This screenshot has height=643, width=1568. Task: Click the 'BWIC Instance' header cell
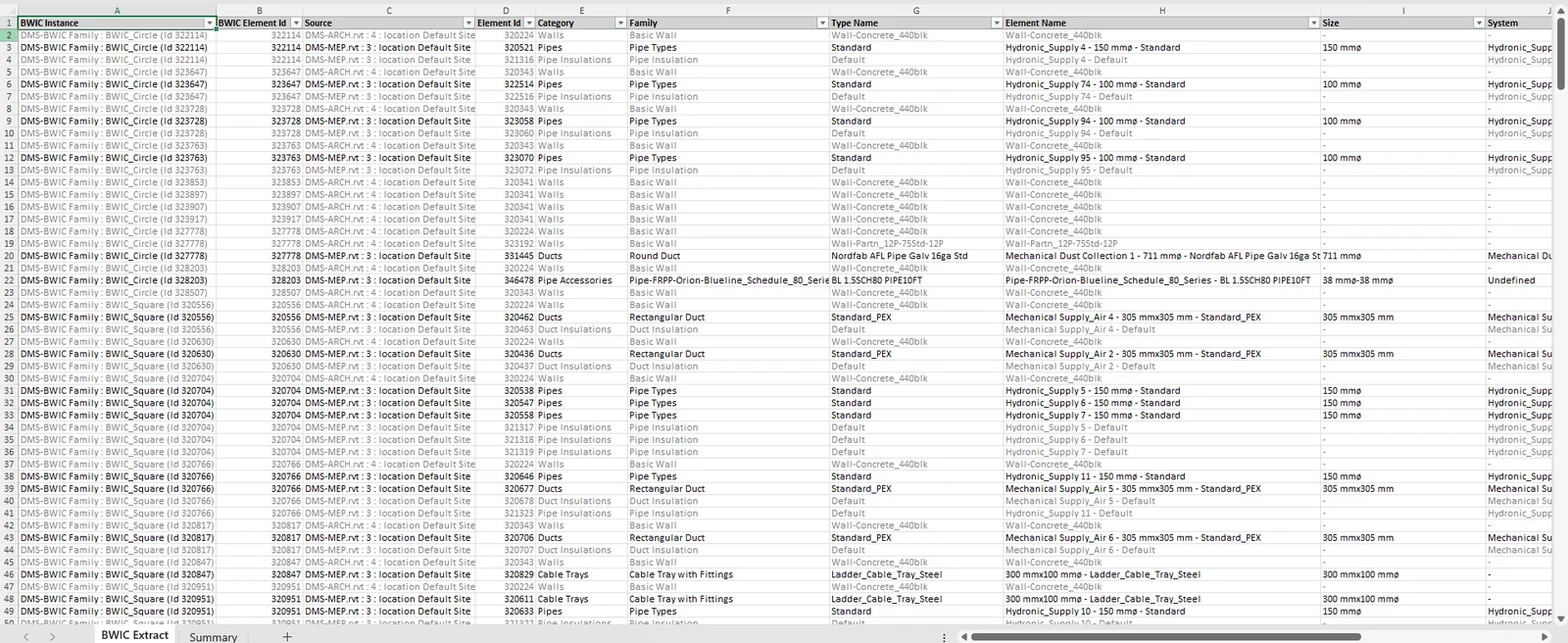coord(118,23)
